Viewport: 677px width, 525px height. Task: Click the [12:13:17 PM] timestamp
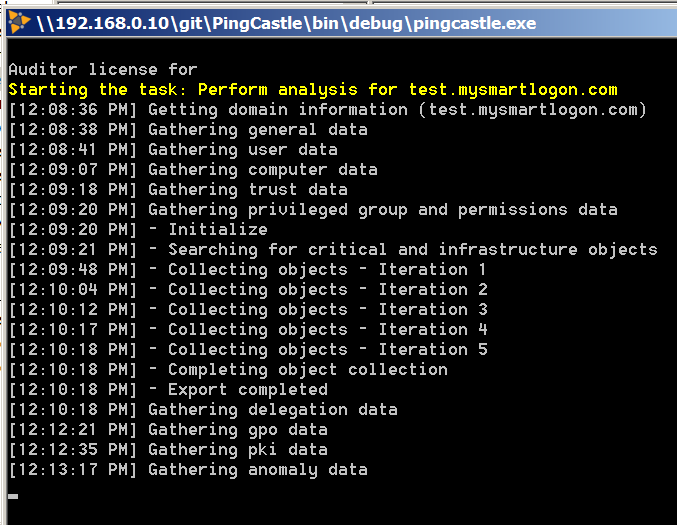pos(73,469)
